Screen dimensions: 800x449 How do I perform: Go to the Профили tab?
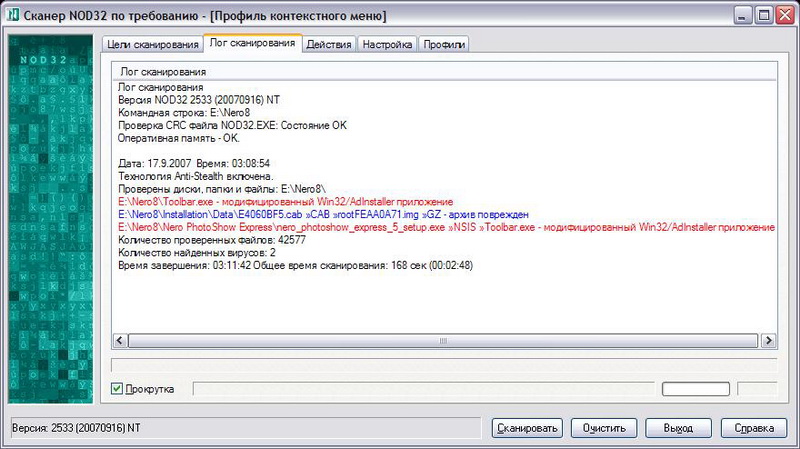pyautogui.click(x=444, y=44)
